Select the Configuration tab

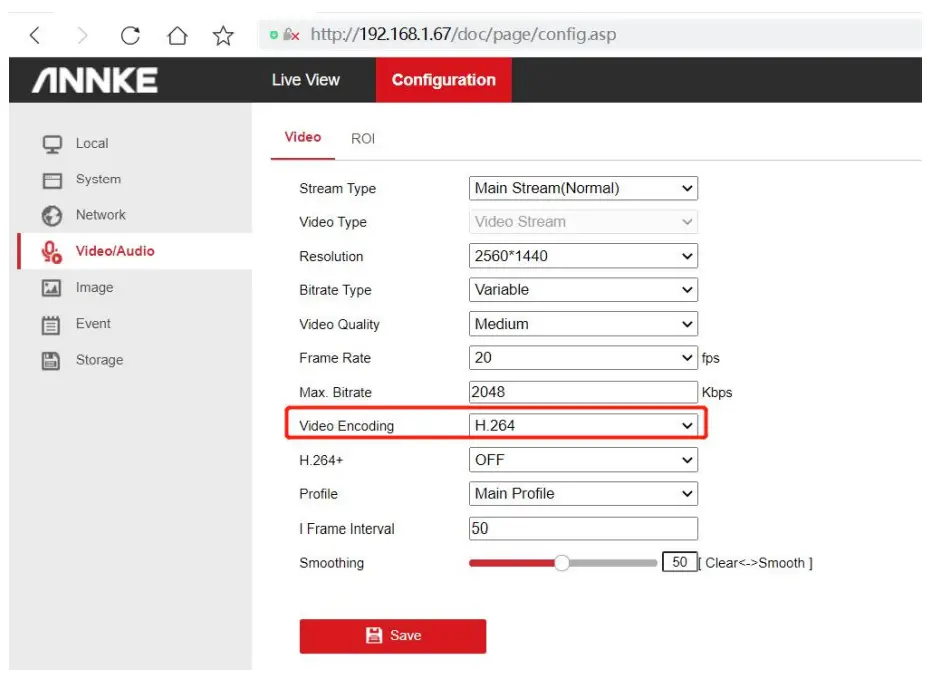click(x=444, y=80)
